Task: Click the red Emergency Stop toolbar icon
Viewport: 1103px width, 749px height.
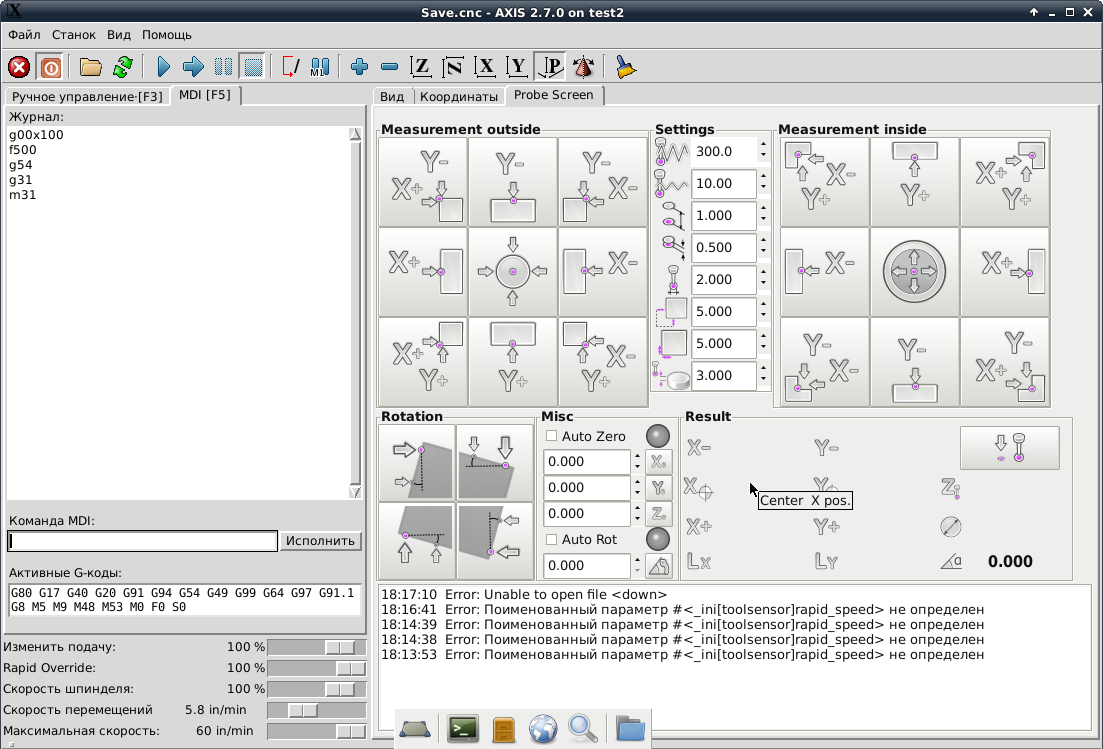Action: [19, 67]
